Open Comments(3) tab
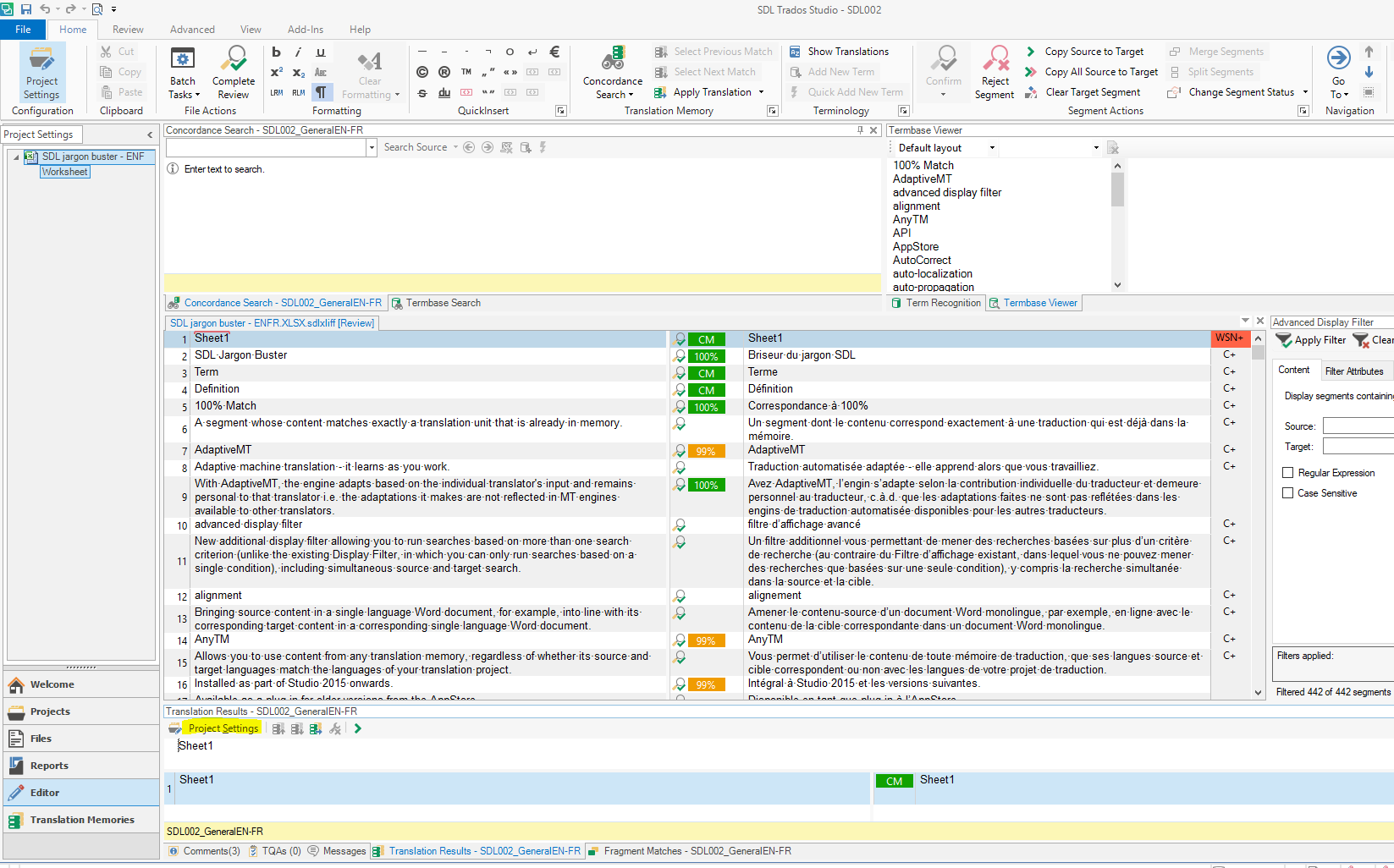 tap(204, 851)
